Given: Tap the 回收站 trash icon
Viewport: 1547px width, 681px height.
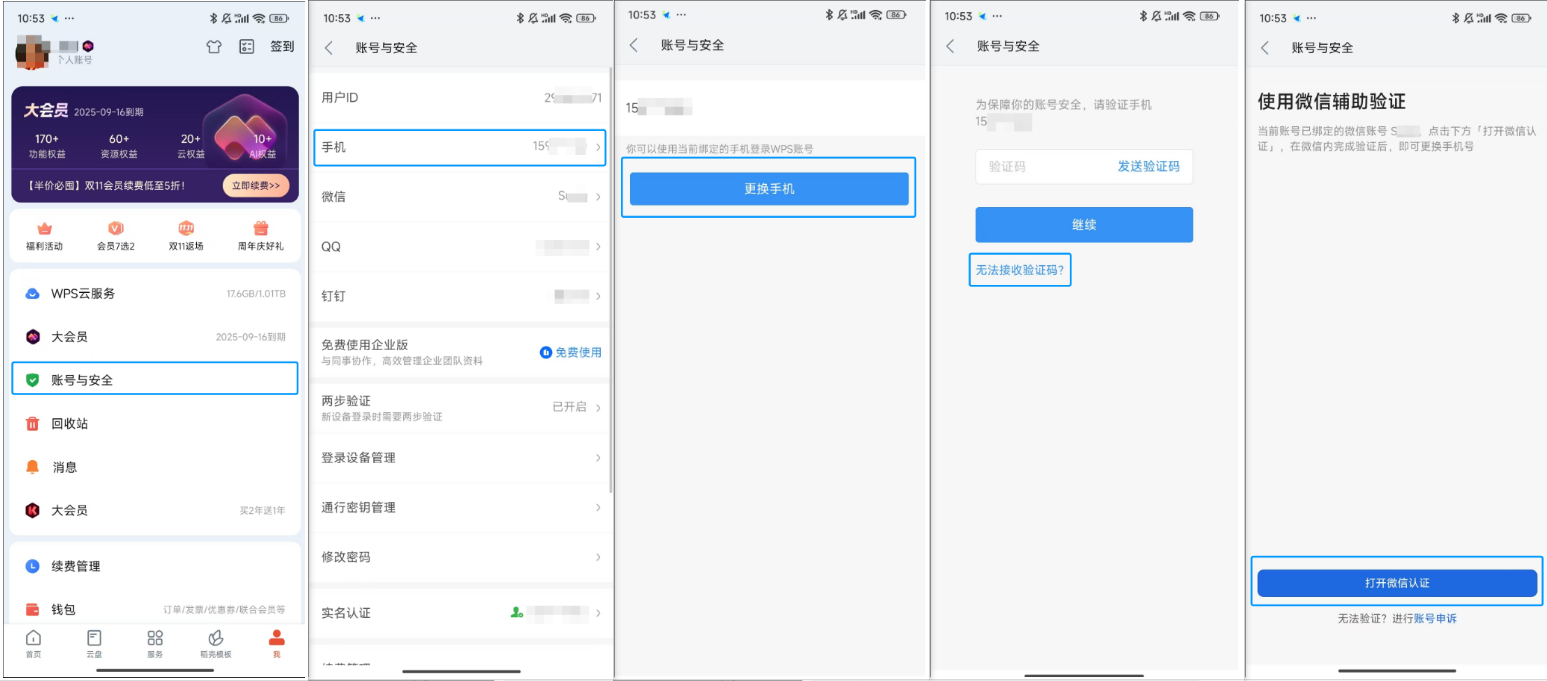Looking at the screenshot, I should [x=33, y=424].
